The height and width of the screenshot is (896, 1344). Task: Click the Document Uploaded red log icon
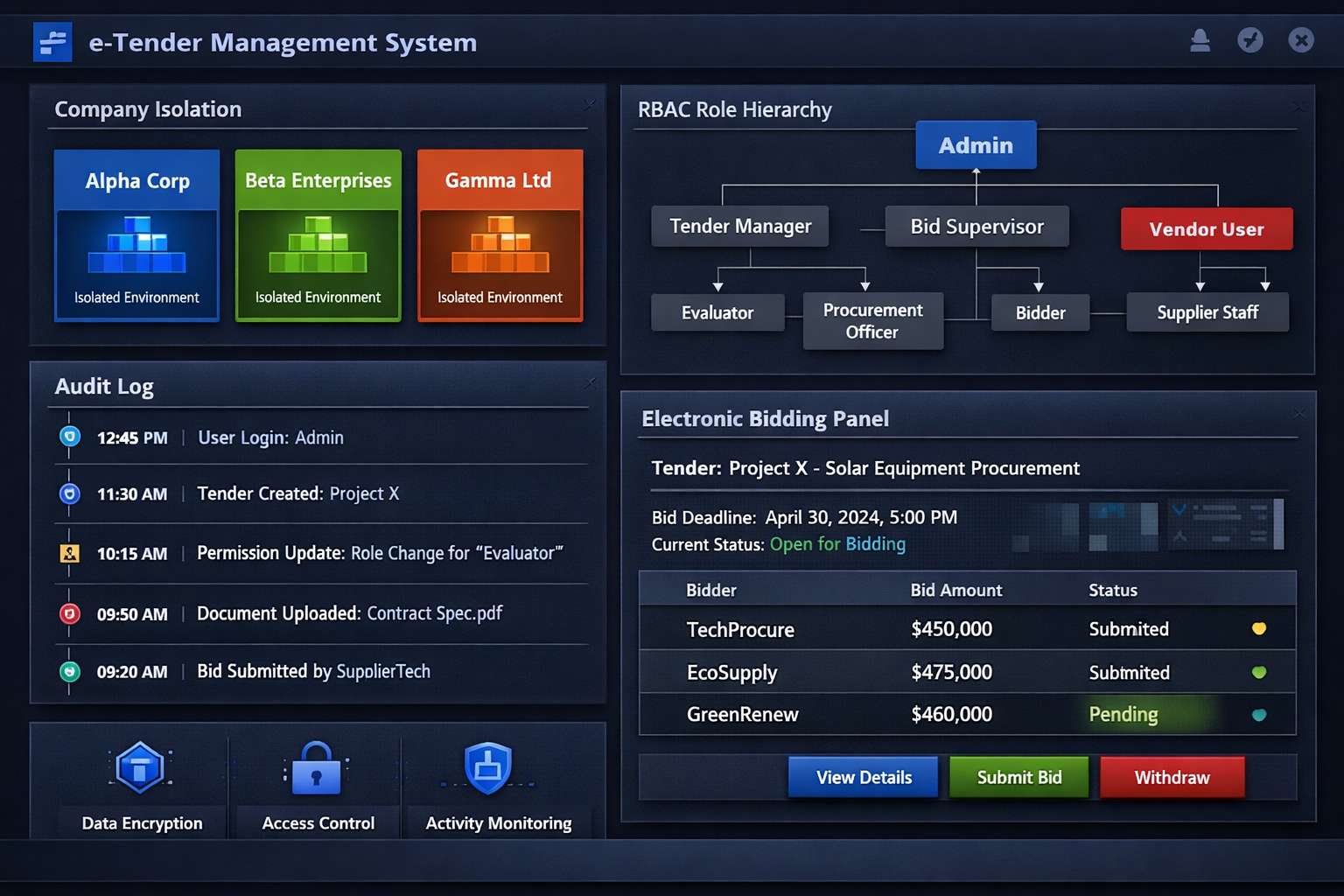70,614
